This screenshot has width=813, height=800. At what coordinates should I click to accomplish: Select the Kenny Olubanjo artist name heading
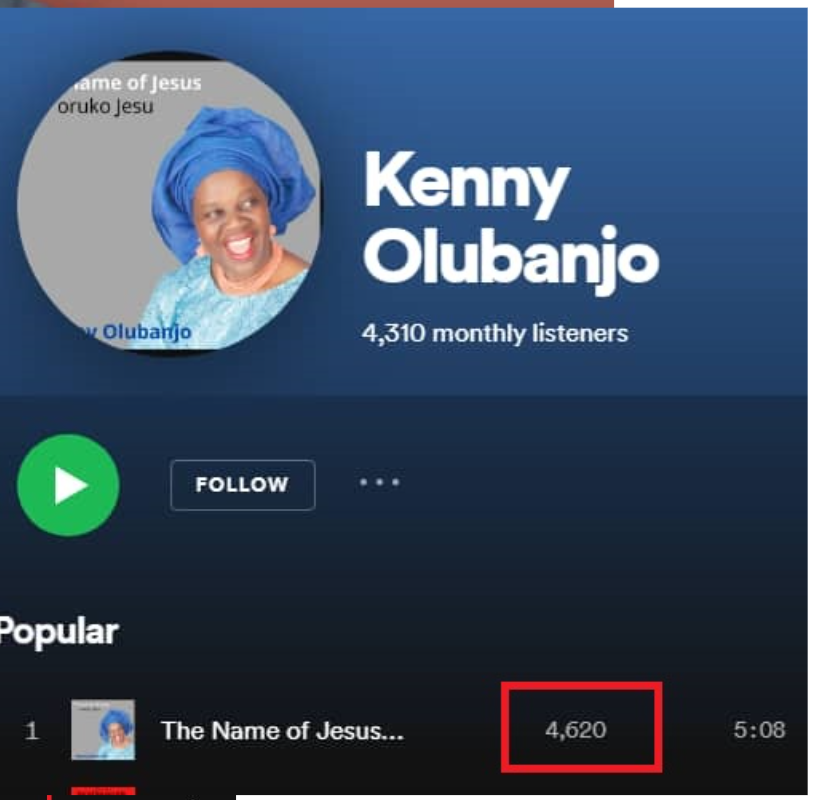tap(511, 220)
